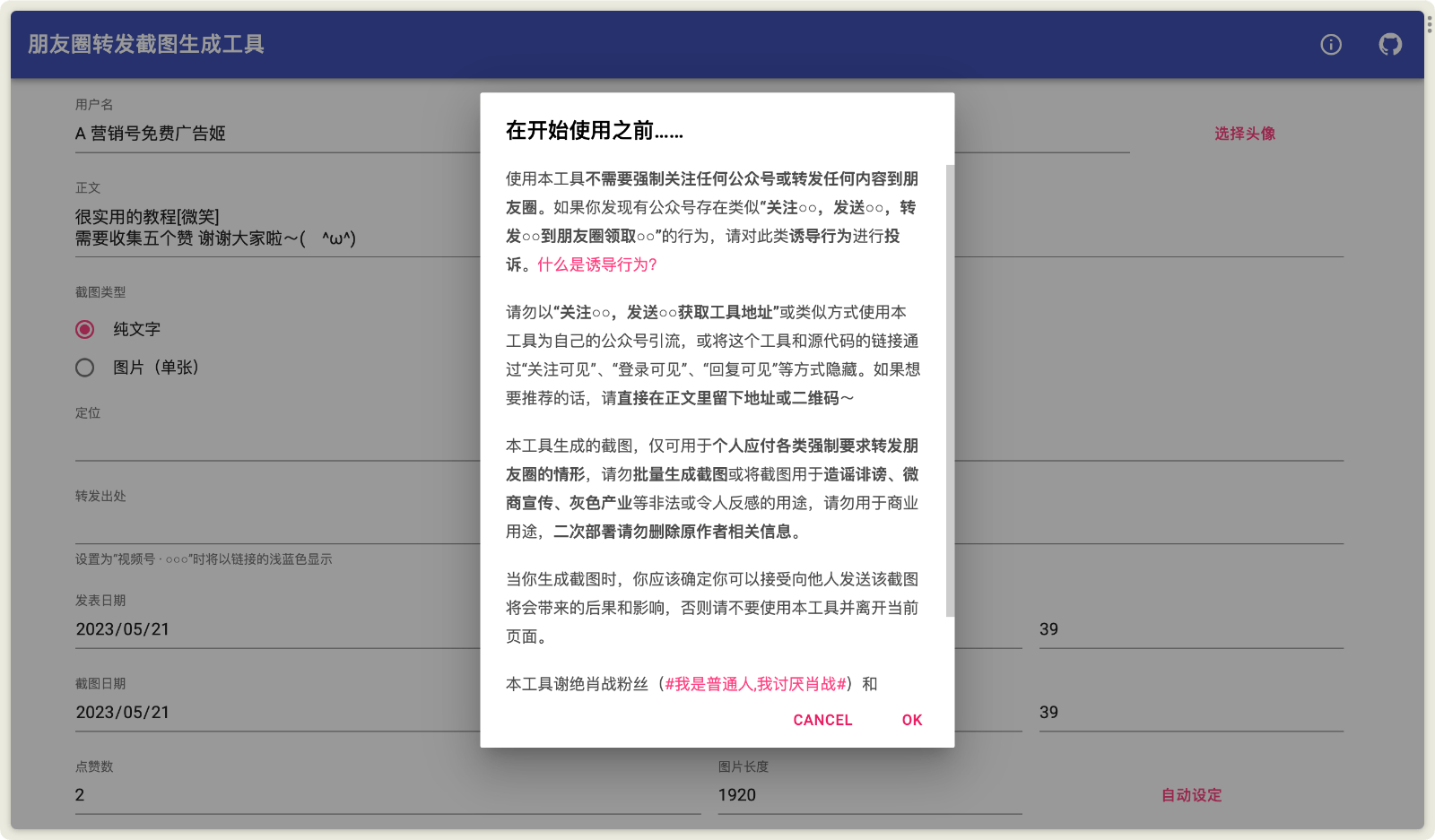Open the 我是普通人,我讨厌肖战 hashtag link
This screenshot has height=840, width=1435.
[755, 683]
